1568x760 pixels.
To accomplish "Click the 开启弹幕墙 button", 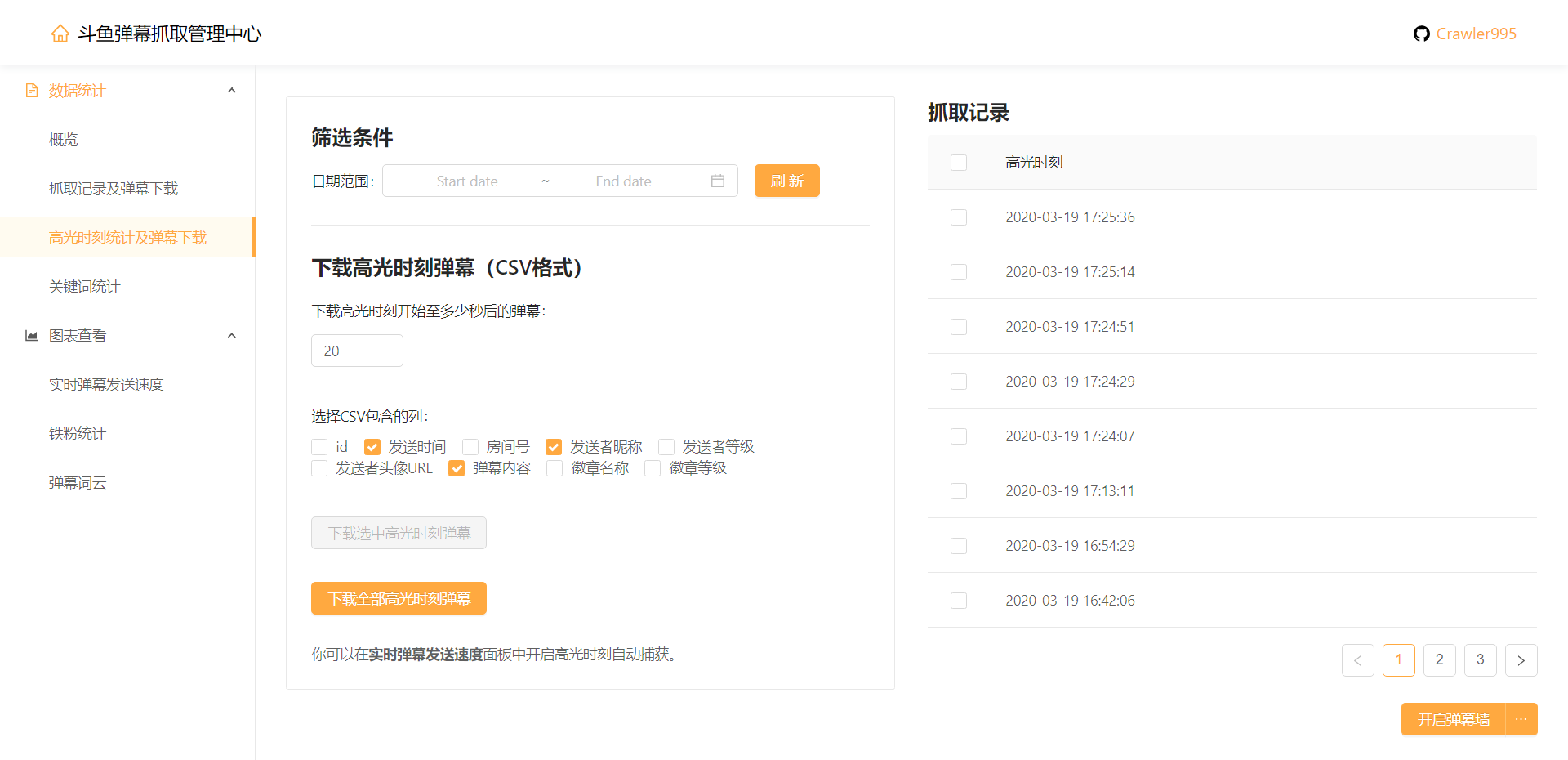I will click(x=1454, y=719).
